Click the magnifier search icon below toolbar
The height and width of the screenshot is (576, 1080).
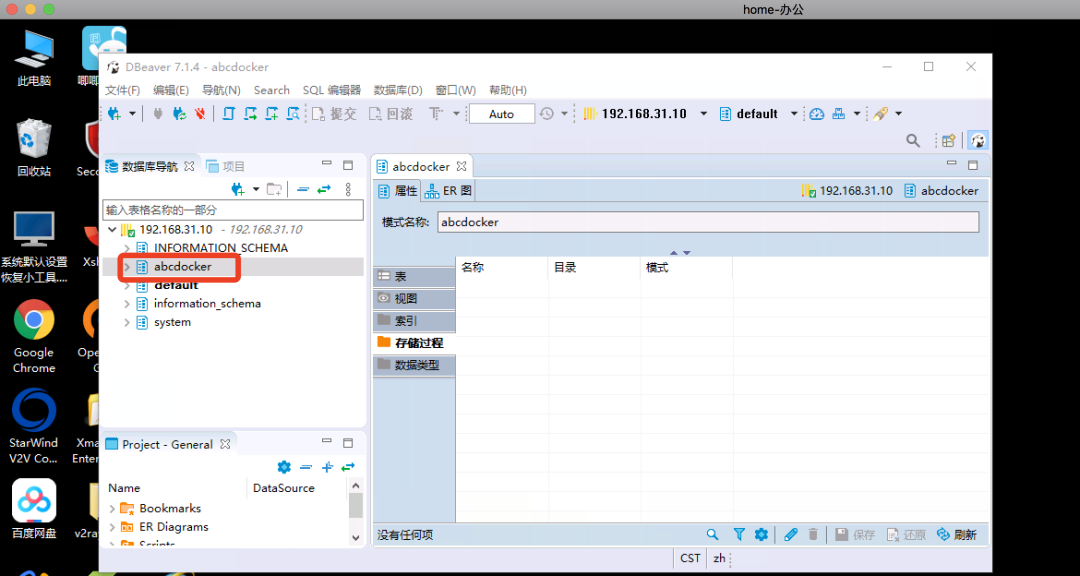point(913,141)
